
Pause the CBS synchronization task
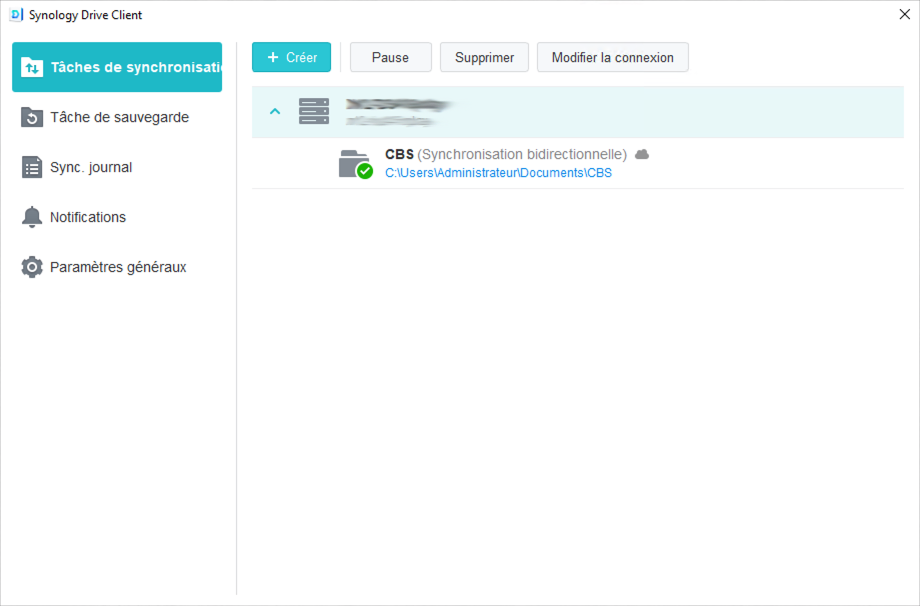(390, 57)
